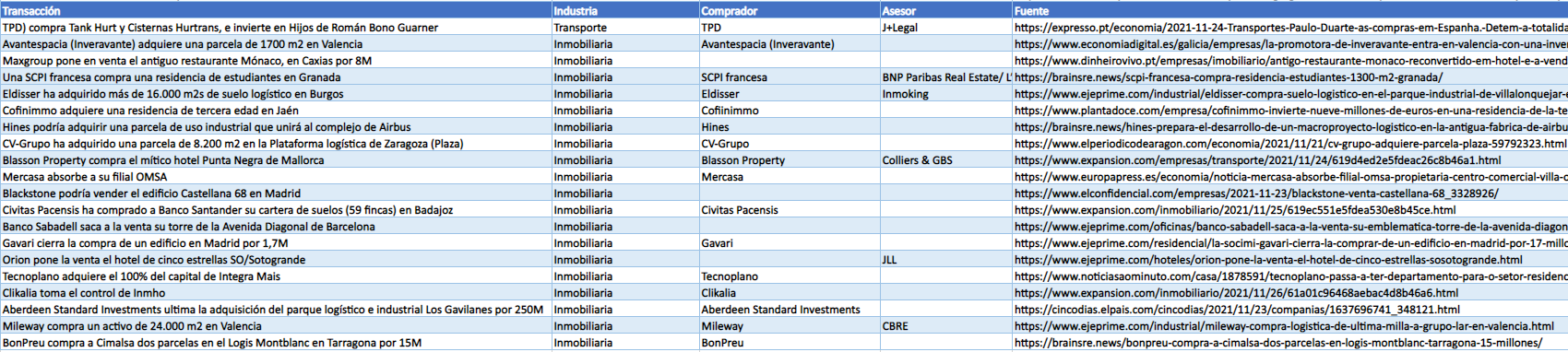Select the Banco Sabadell Avenida Diagonal transaction cell
This screenshot has width=1568, height=352.
pos(276,227)
